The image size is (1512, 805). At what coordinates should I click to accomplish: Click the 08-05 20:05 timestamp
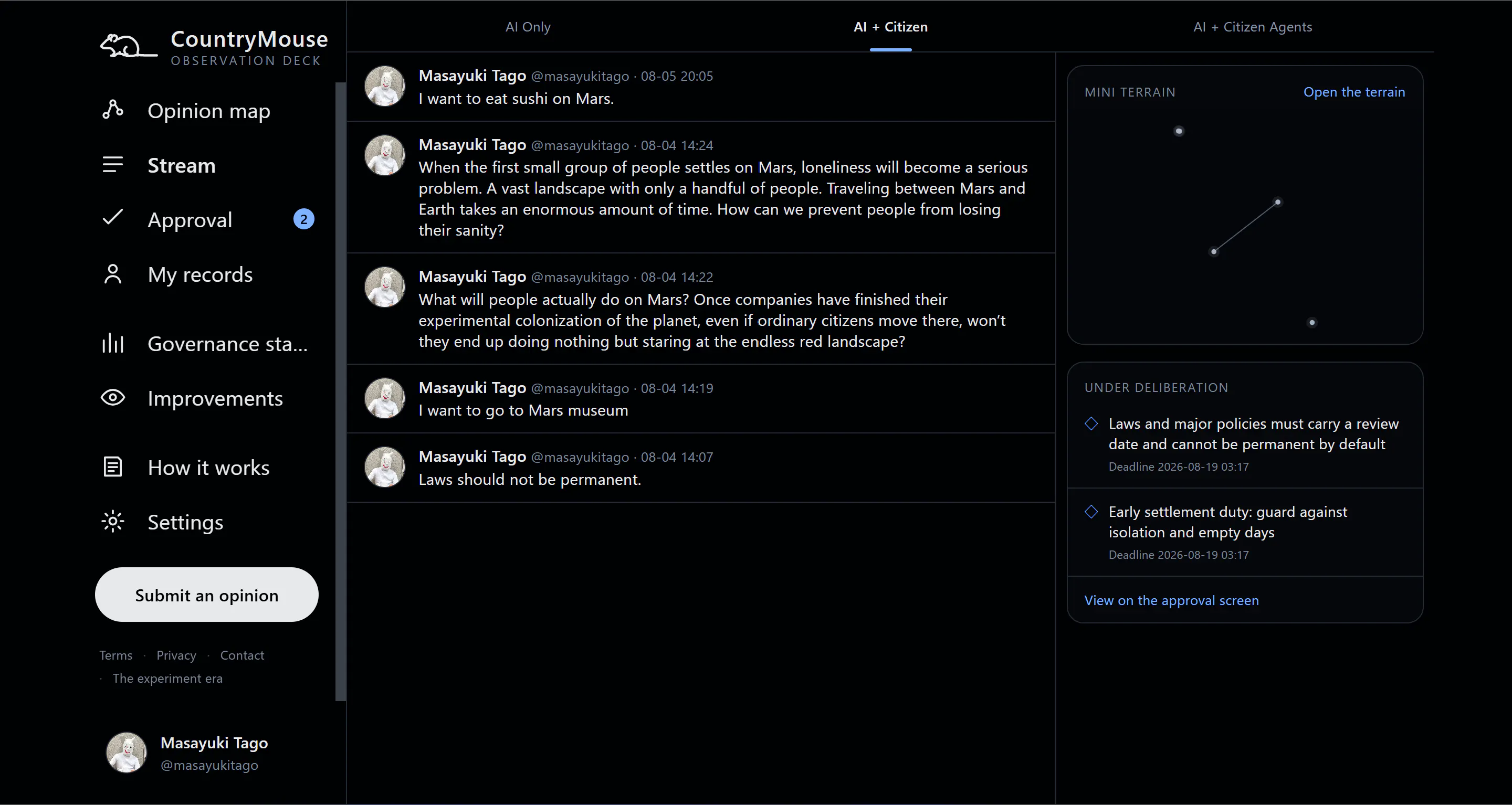(x=677, y=76)
